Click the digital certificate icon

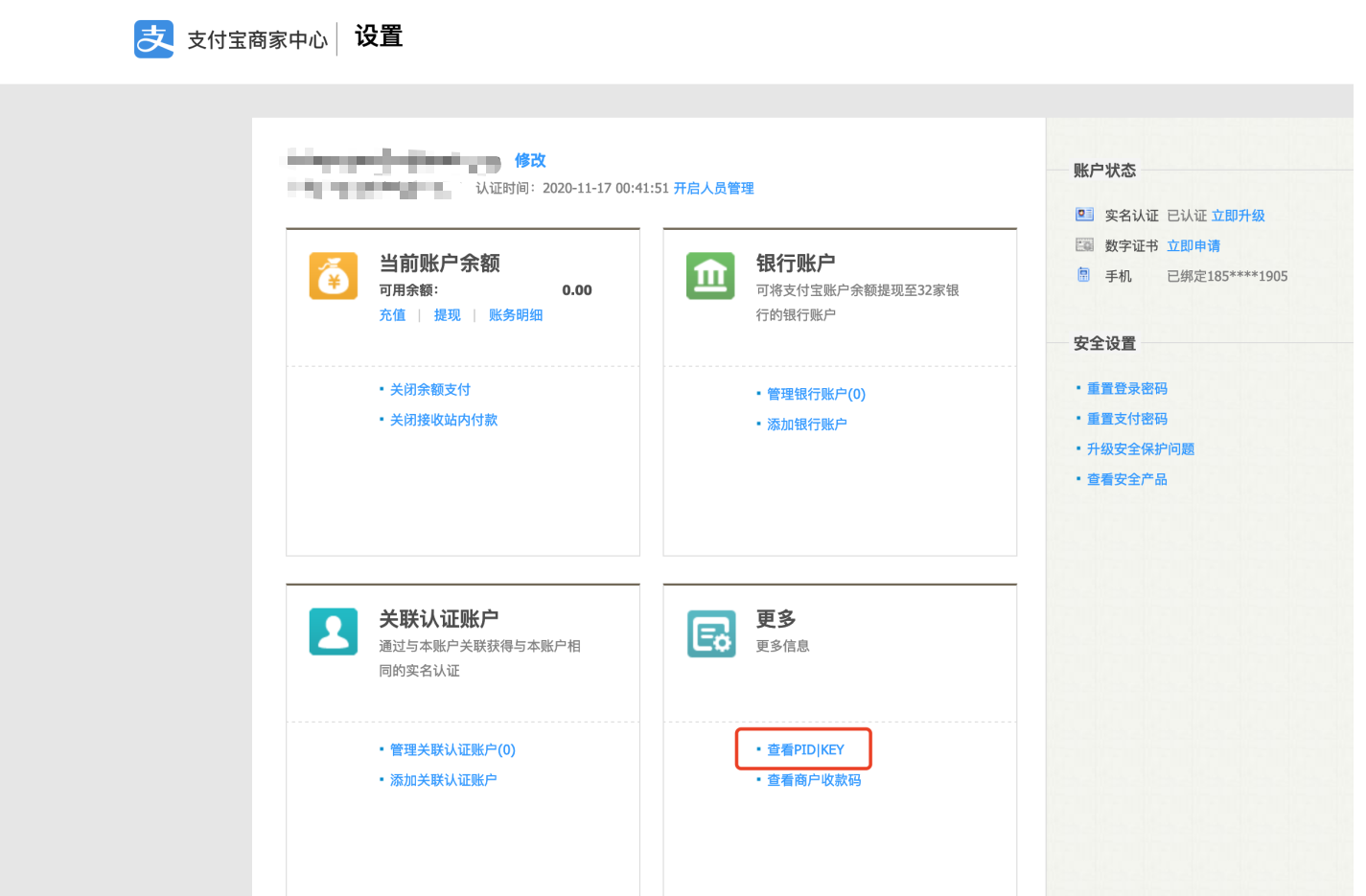(x=1084, y=245)
